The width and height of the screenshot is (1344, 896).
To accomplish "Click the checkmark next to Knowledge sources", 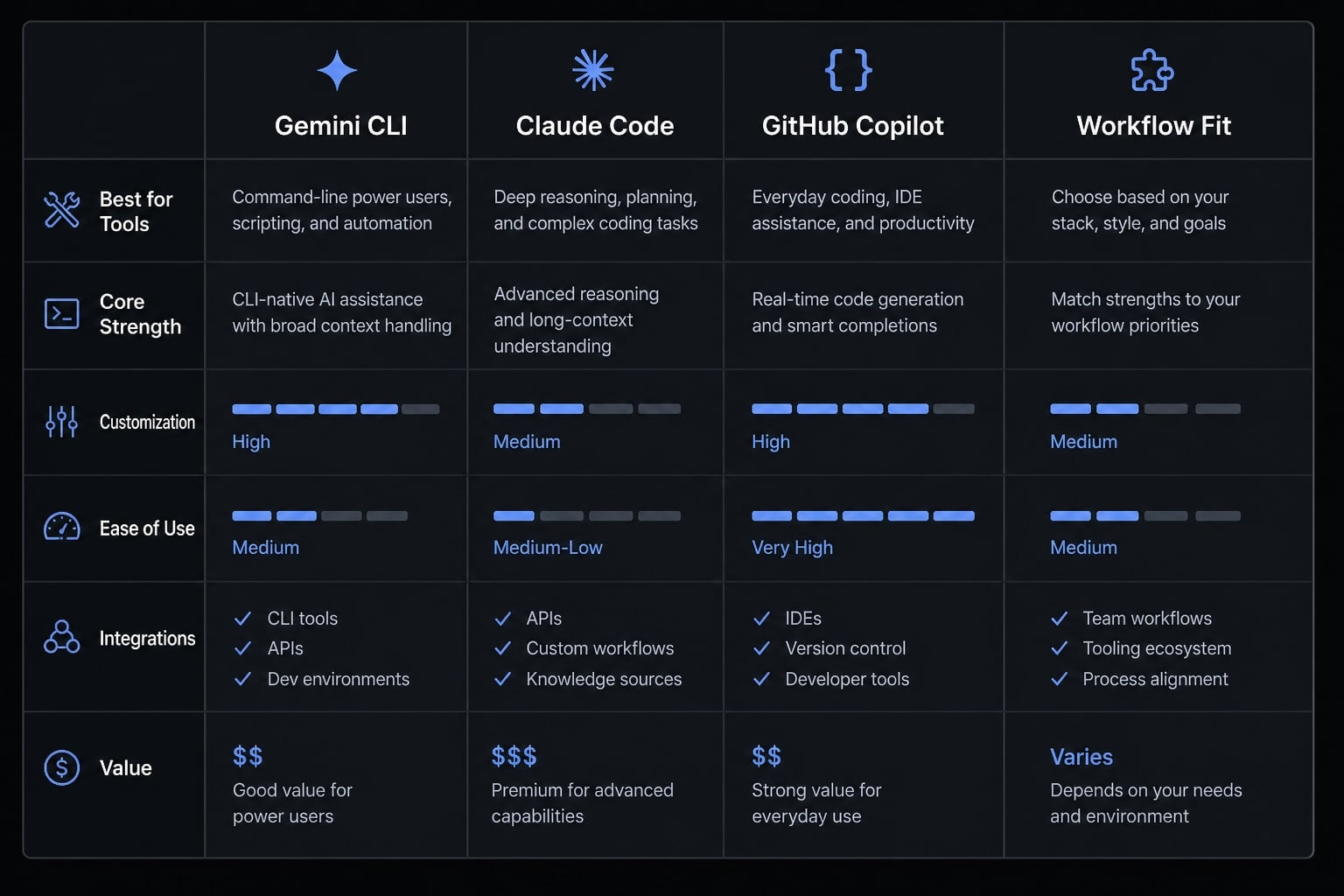I will pyautogui.click(x=503, y=679).
